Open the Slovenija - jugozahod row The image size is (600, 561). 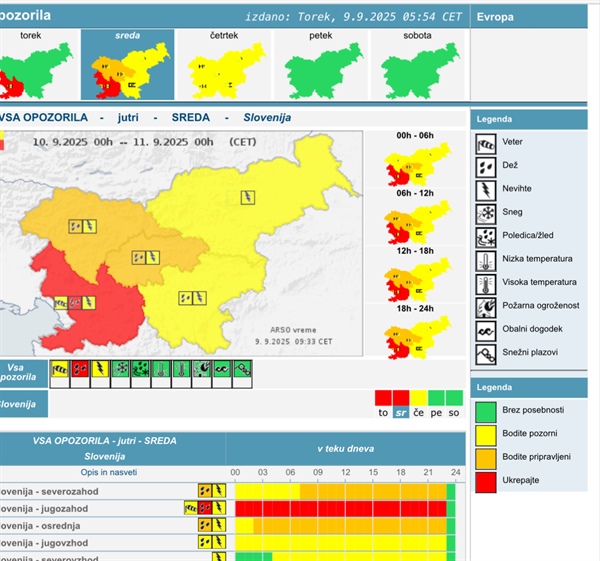click(x=113, y=509)
